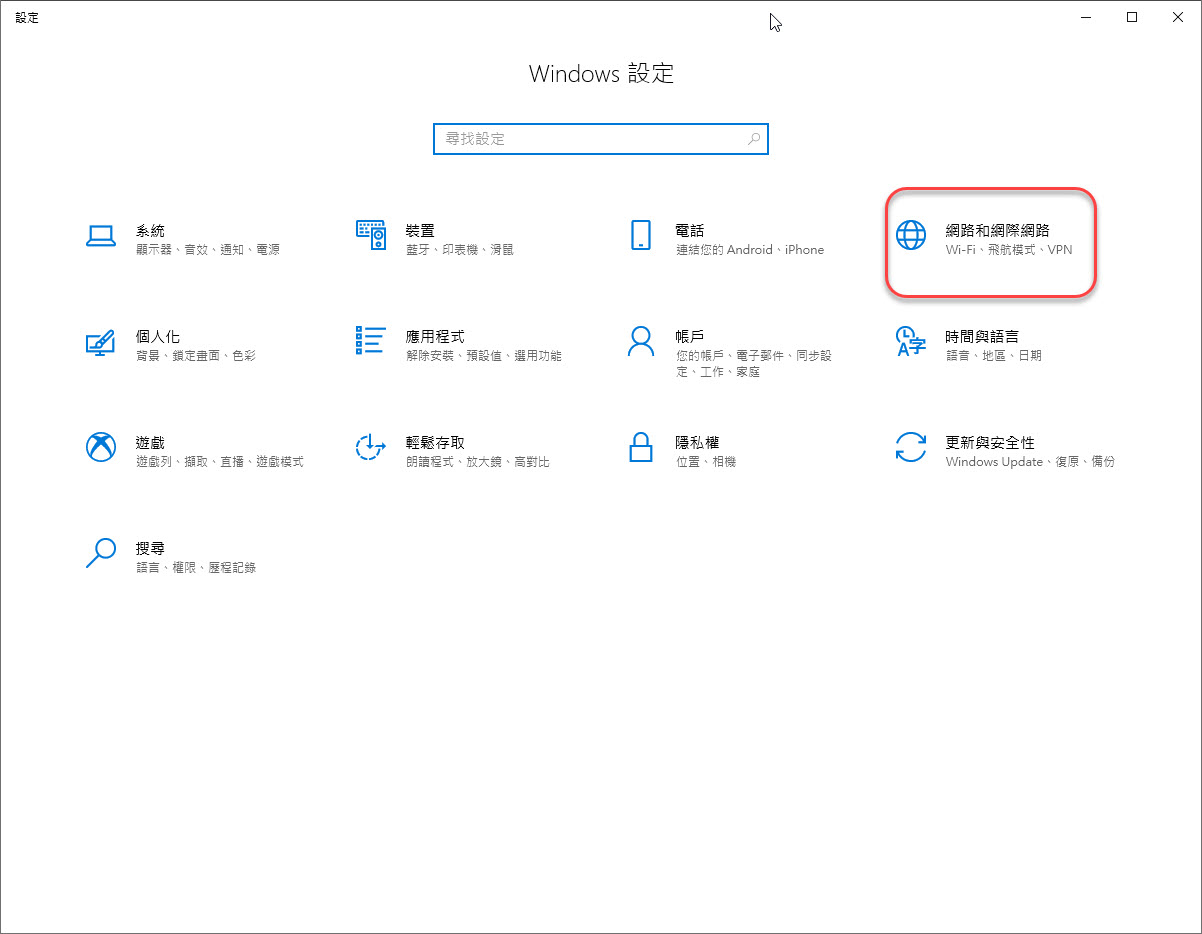Click the magnifier icon in search box

(755, 139)
